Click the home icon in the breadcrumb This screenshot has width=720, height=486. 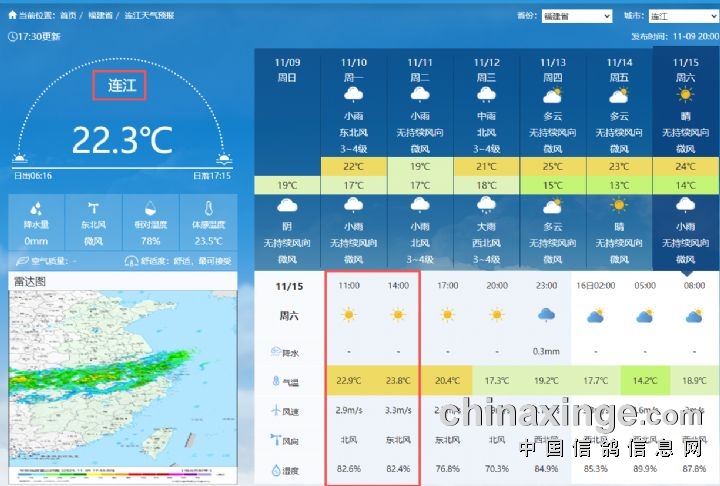[x=12, y=17]
